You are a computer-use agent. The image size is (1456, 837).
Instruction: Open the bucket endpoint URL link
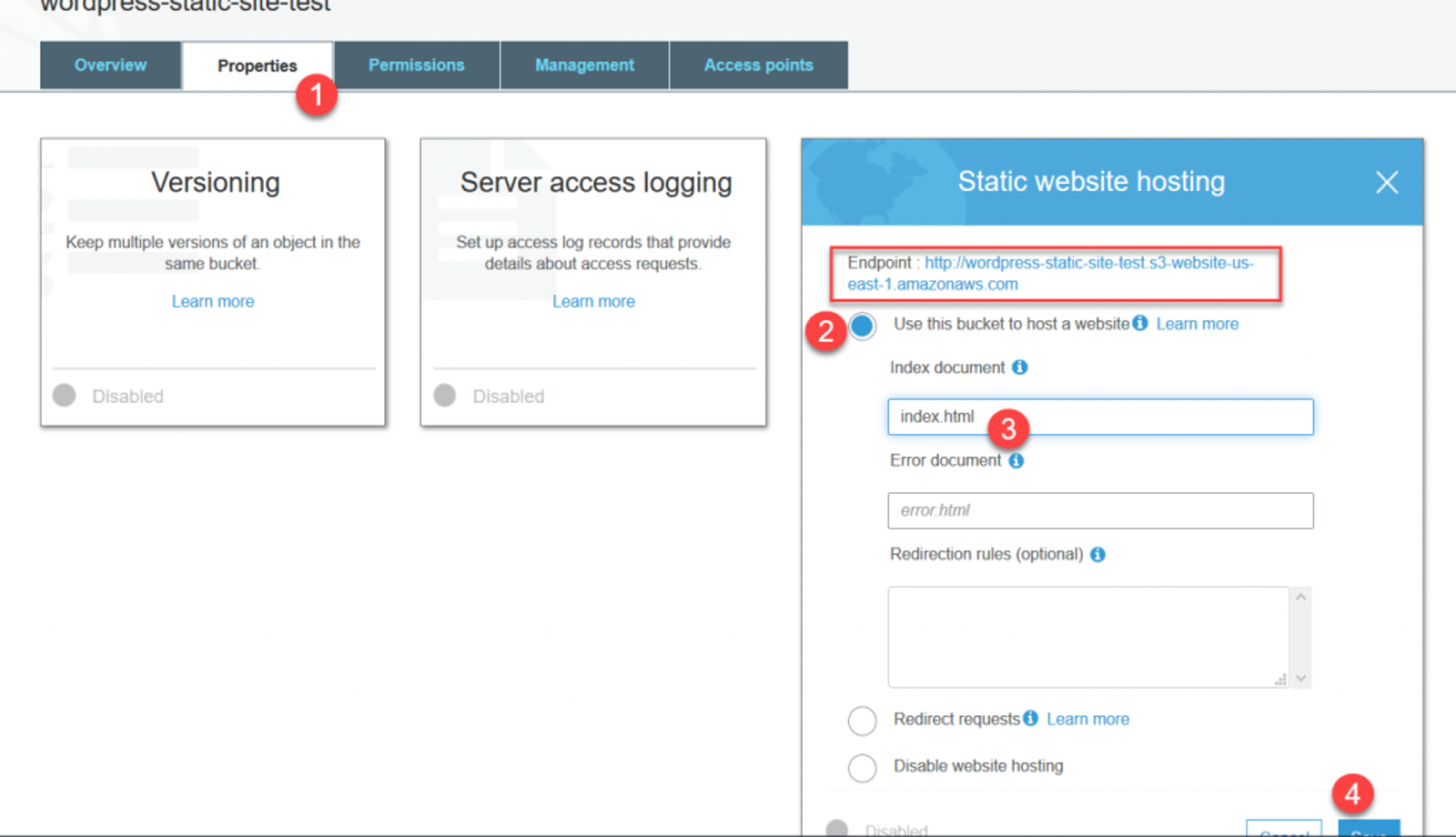tap(1050, 273)
